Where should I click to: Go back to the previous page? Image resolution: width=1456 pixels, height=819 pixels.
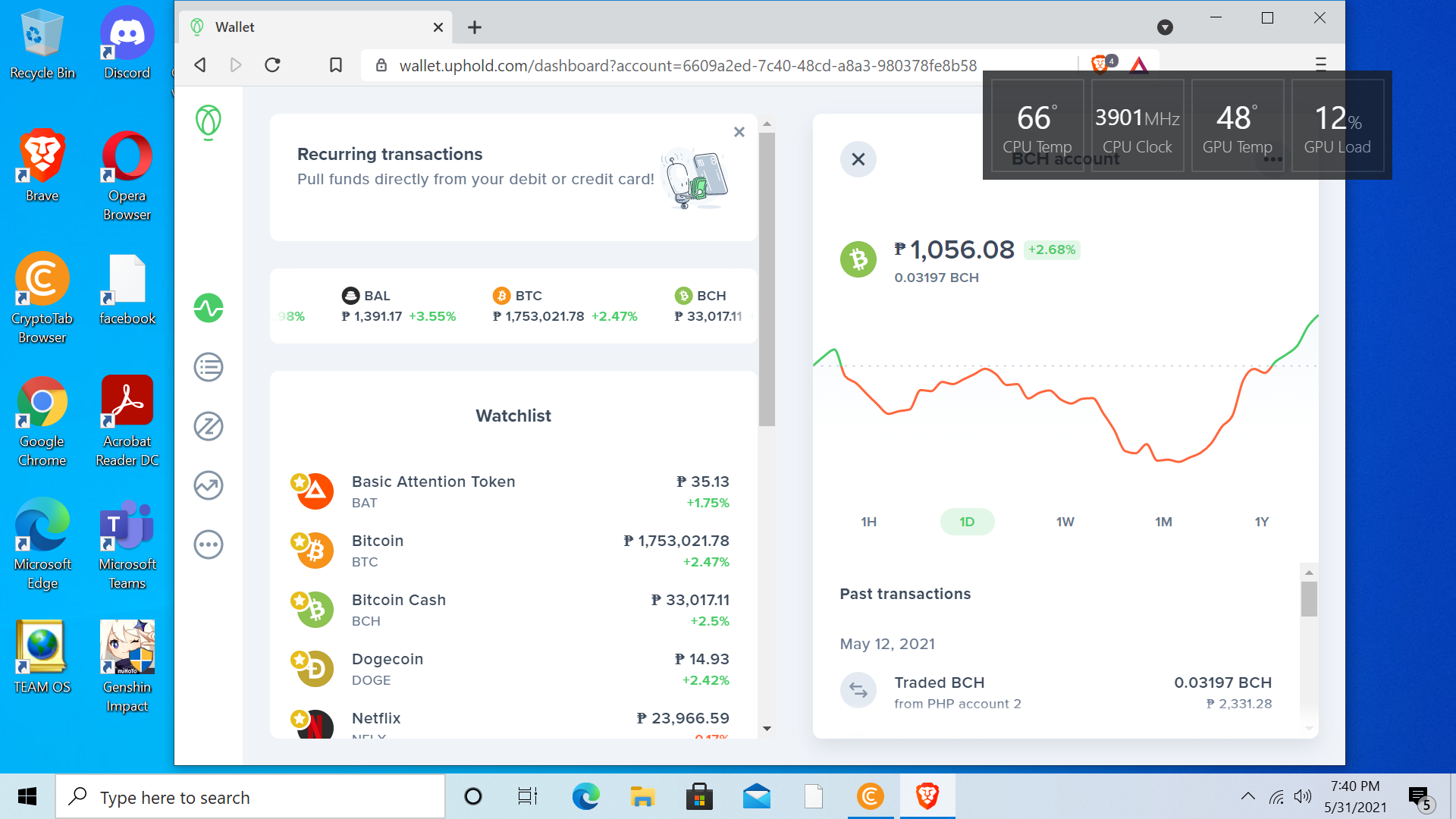click(200, 65)
